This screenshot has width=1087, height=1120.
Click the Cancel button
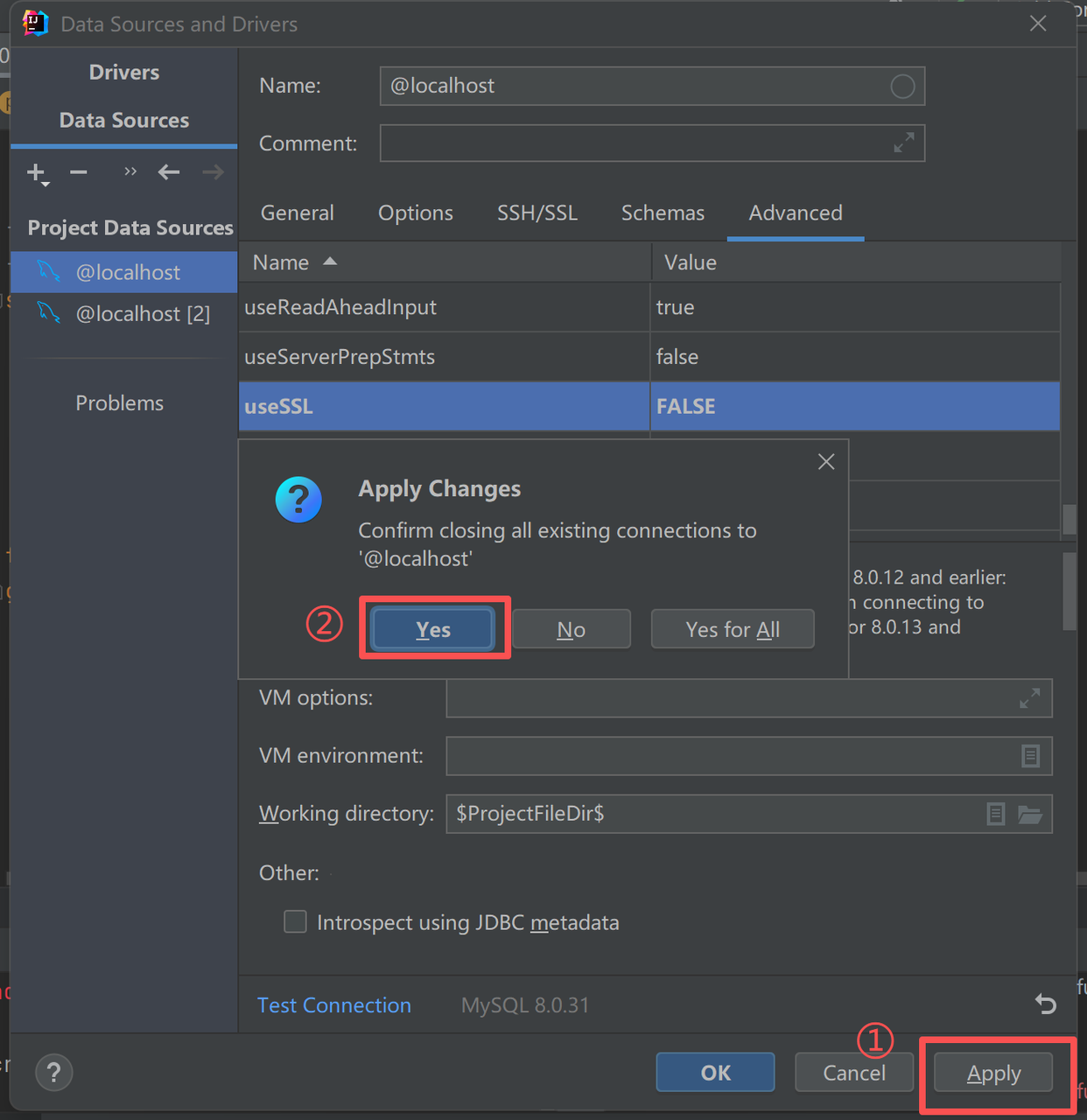(x=854, y=1073)
